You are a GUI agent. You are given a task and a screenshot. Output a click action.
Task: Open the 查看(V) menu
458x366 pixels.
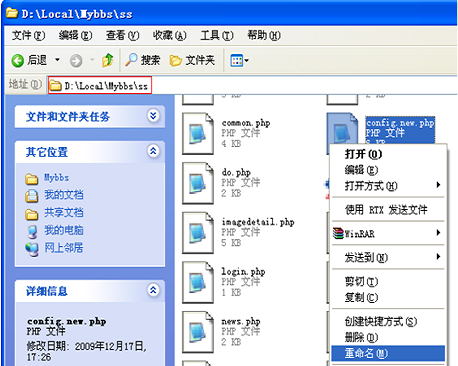click(x=122, y=35)
